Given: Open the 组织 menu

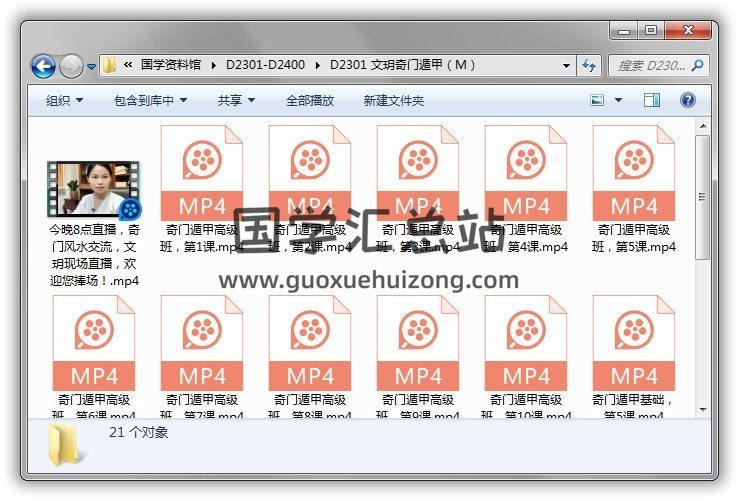Looking at the screenshot, I should click(64, 100).
